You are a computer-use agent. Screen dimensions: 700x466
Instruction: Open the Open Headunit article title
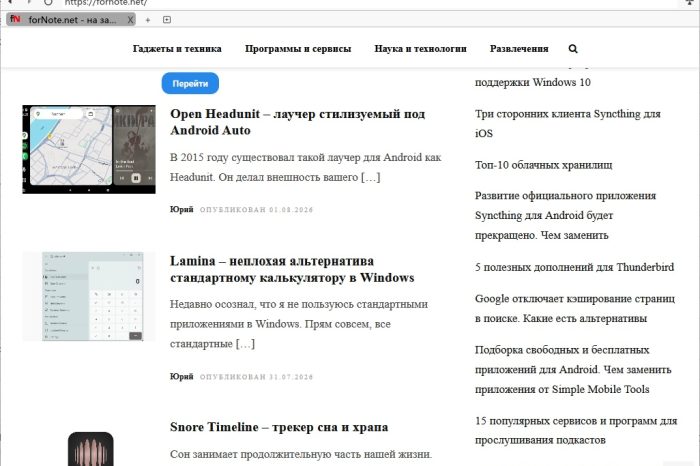coord(297,122)
